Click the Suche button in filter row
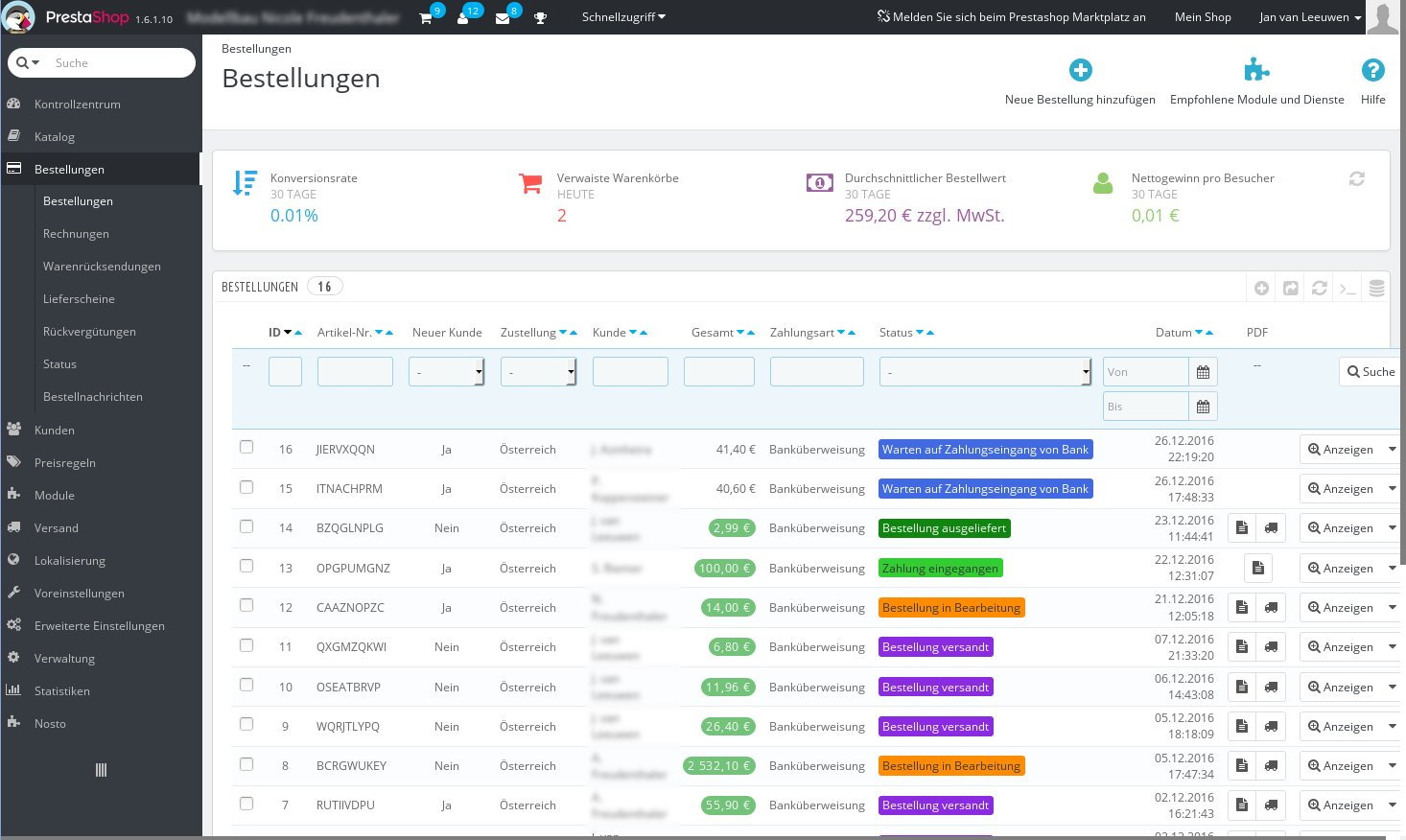Screen dimensions: 1406x840 coord(1370,372)
